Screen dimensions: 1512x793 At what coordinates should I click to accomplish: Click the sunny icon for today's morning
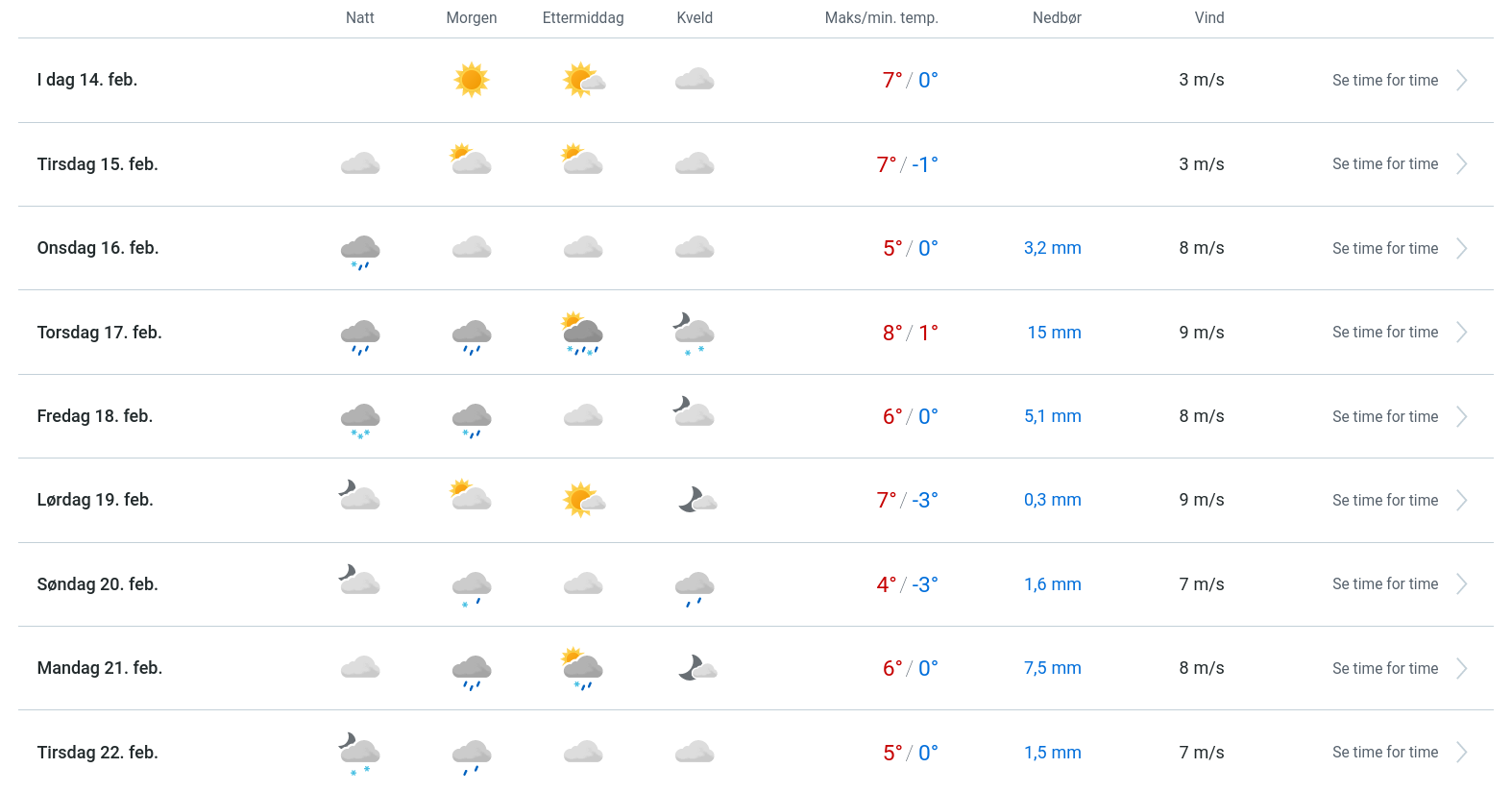coord(472,80)
